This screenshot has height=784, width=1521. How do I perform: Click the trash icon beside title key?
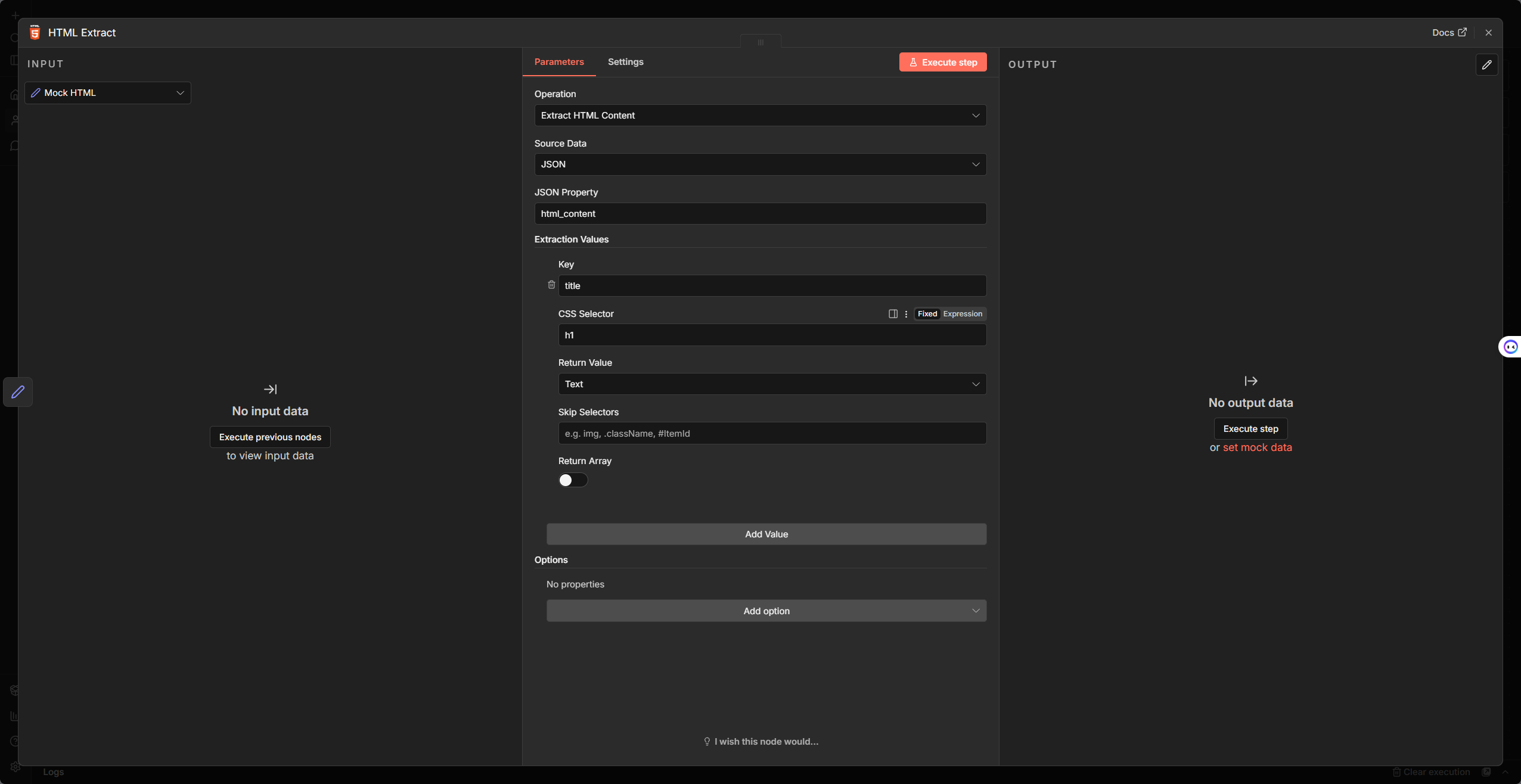[551, 285]
